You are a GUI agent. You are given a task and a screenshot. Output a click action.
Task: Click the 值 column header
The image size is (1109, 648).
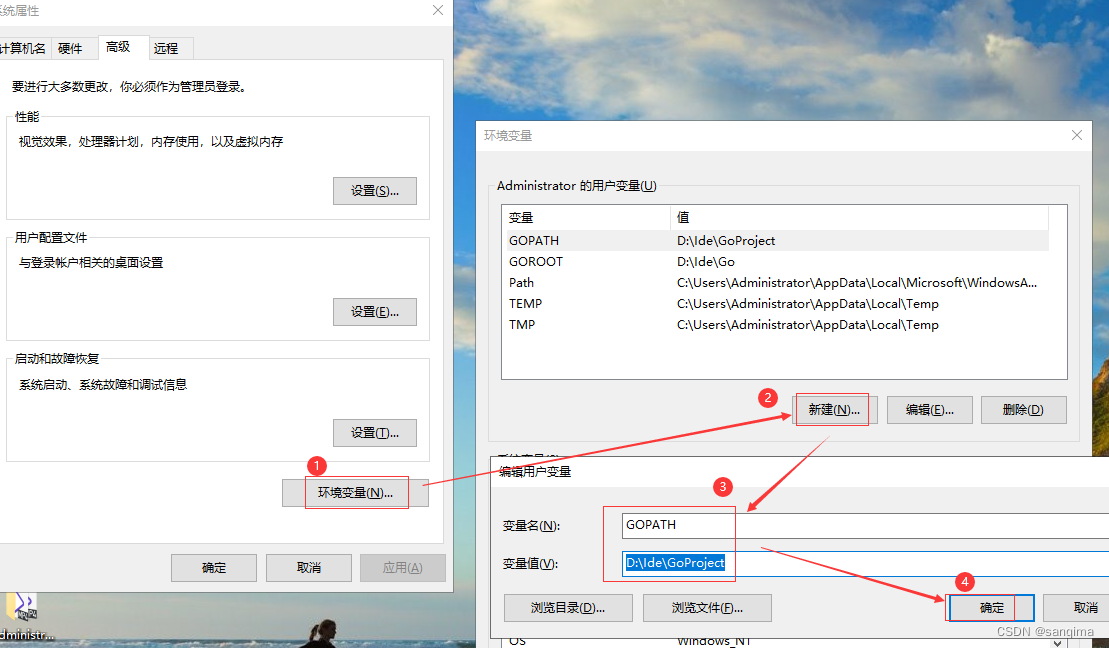pos(859,218)
